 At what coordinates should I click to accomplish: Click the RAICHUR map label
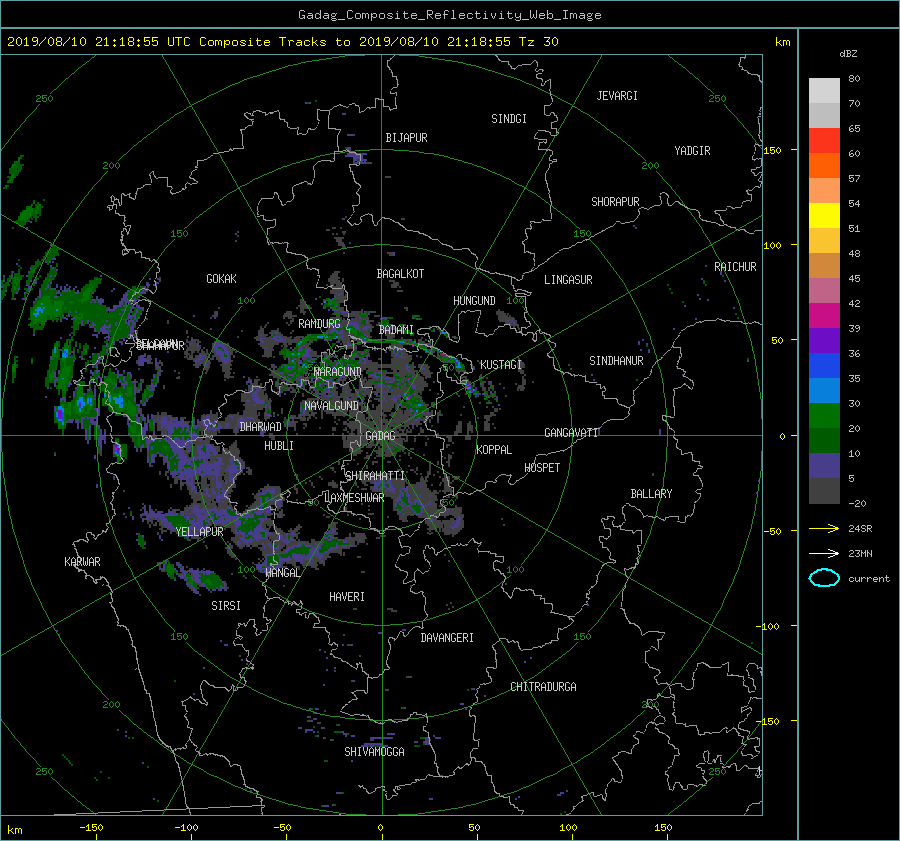point(735,267)
